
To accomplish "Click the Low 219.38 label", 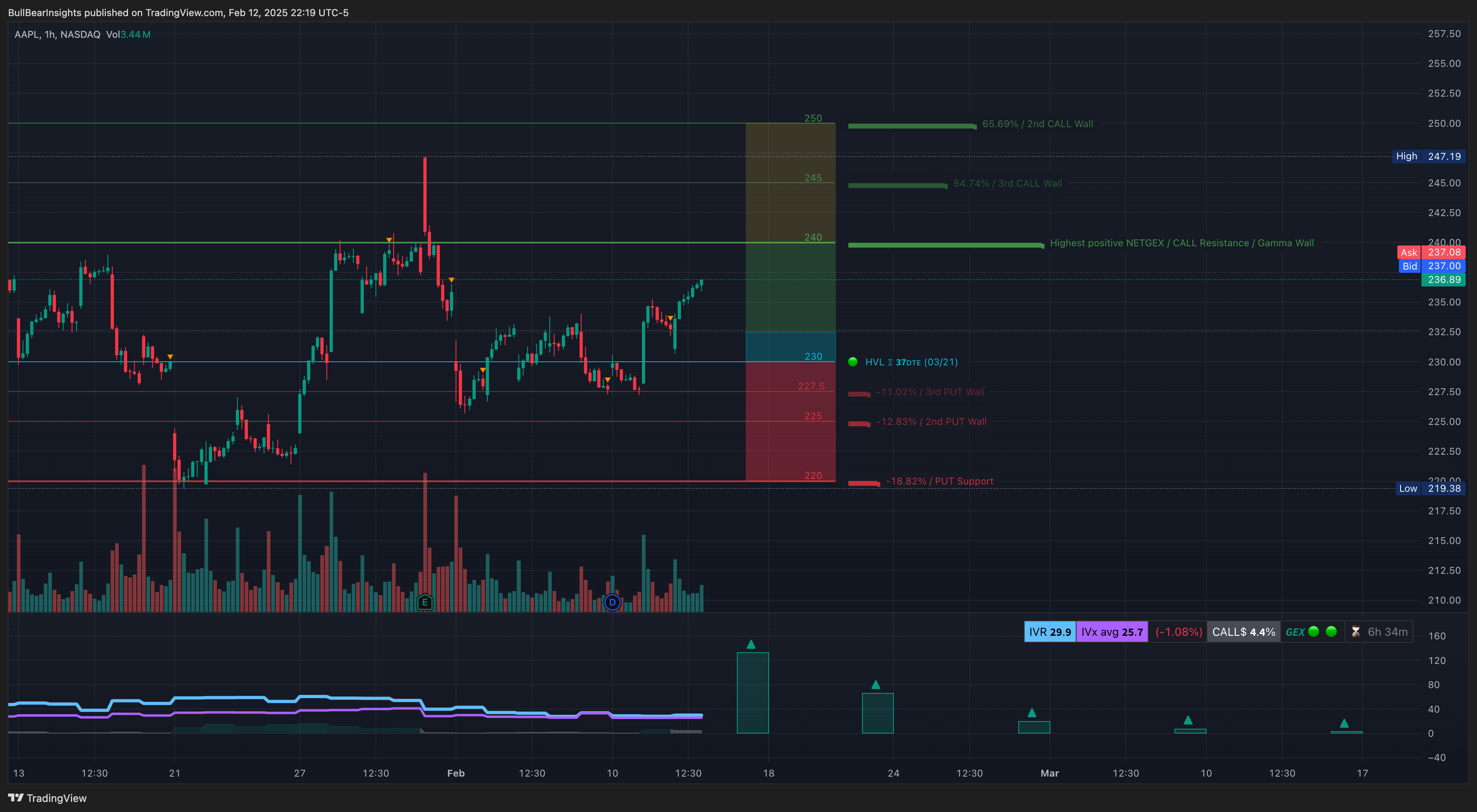I will pyautogui.click(x=1430, y=488).
